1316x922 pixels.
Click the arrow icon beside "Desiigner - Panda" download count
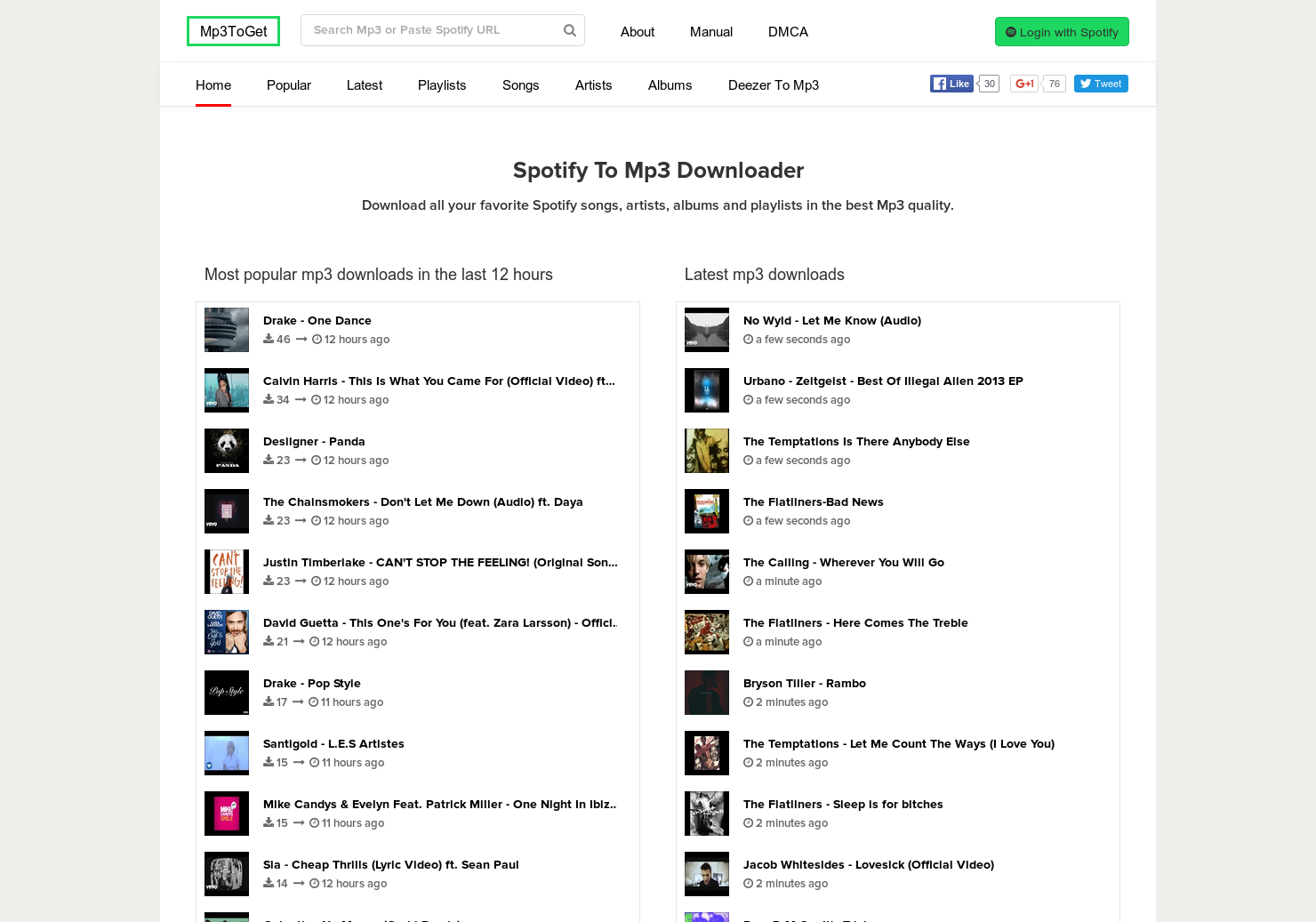click(301, 460)
